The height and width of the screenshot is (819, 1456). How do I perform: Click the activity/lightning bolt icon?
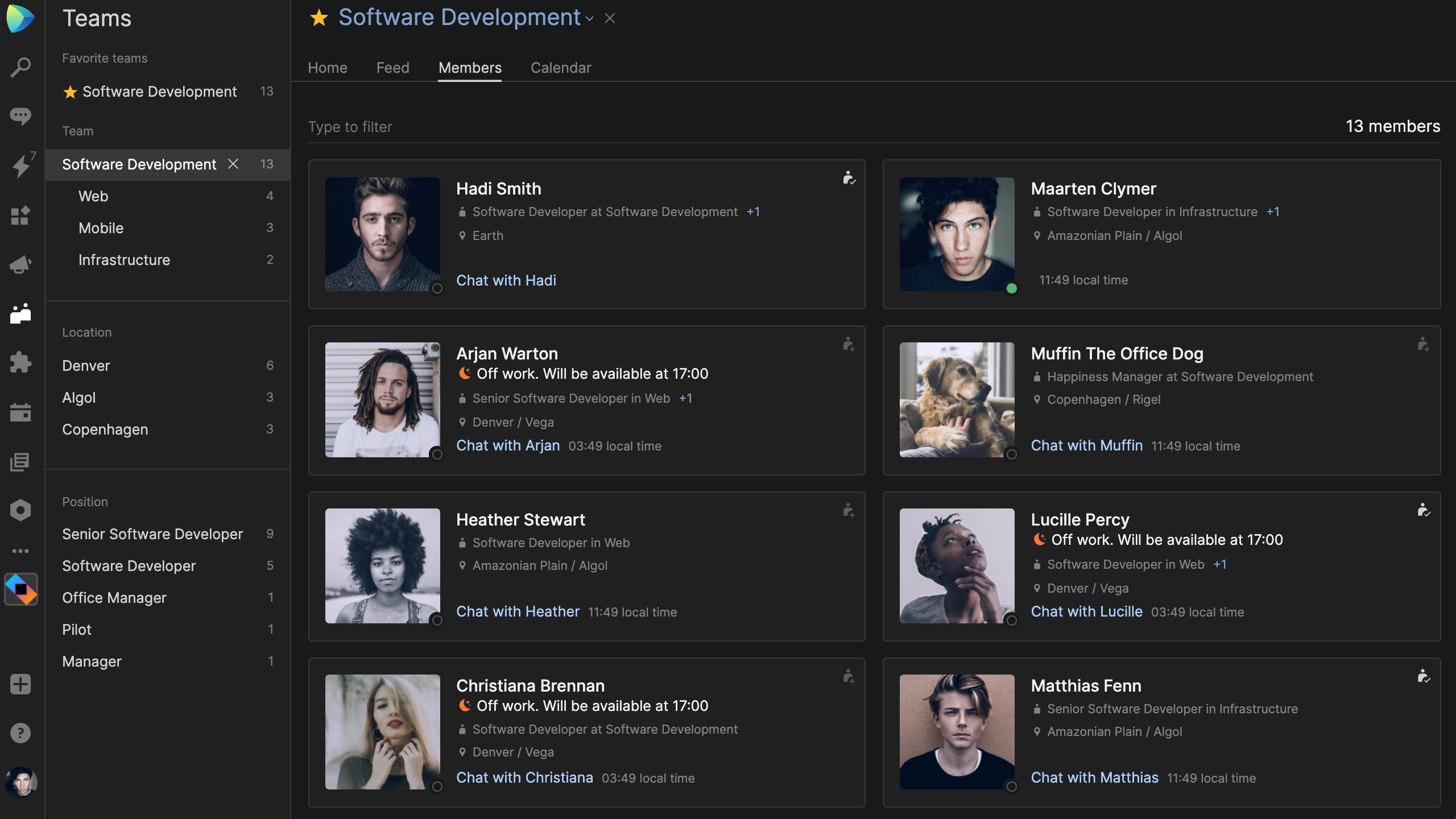[22, 165]
